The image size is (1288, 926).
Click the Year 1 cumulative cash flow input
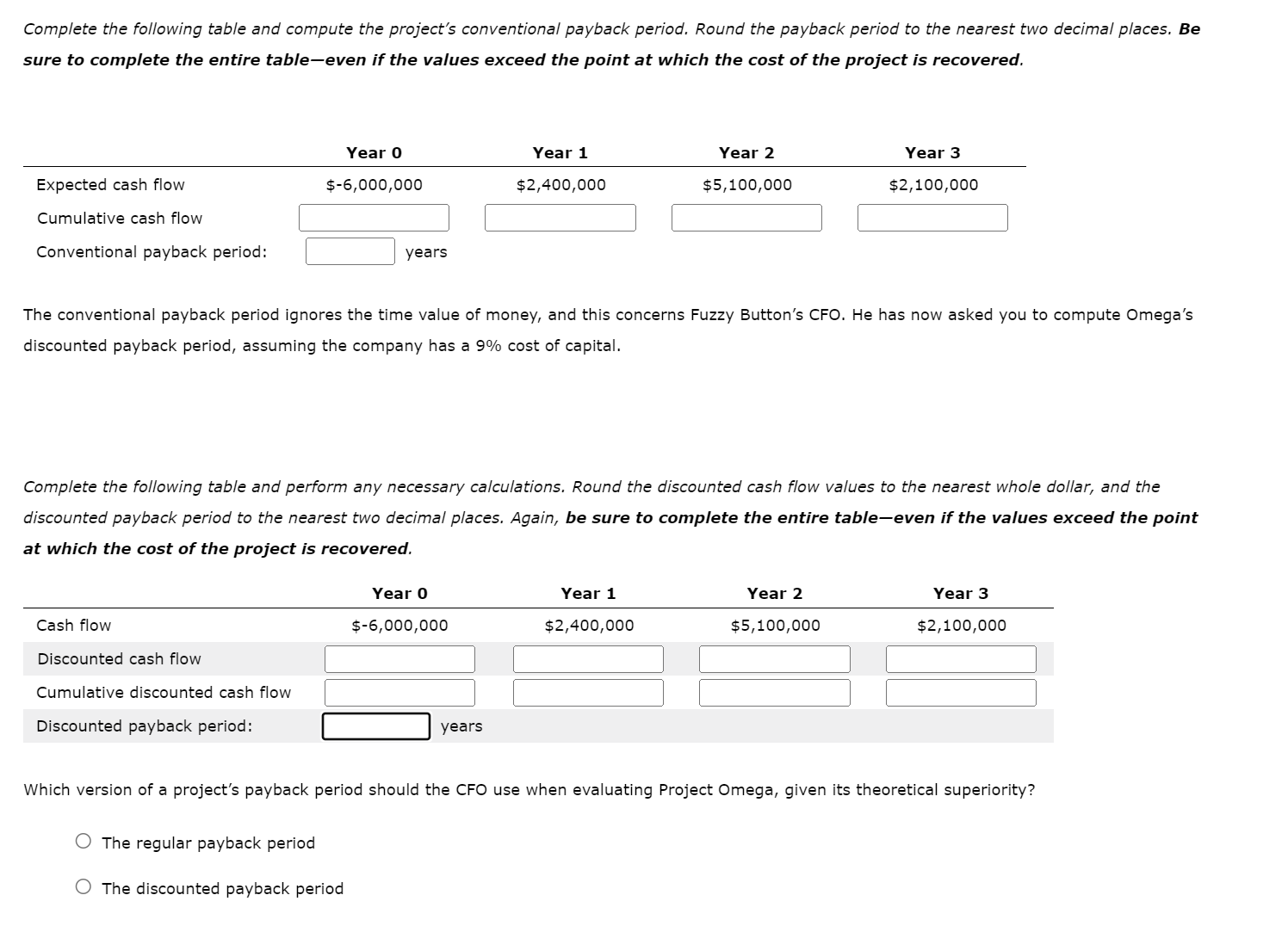[560, 218]
